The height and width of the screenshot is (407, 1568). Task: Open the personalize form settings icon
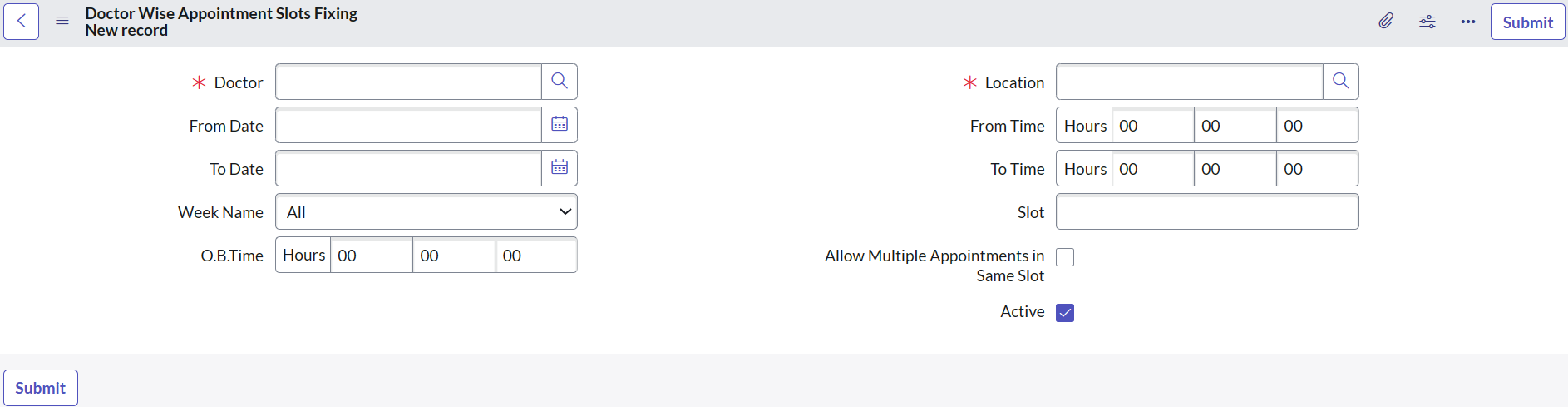click(x=1427, y=22)
